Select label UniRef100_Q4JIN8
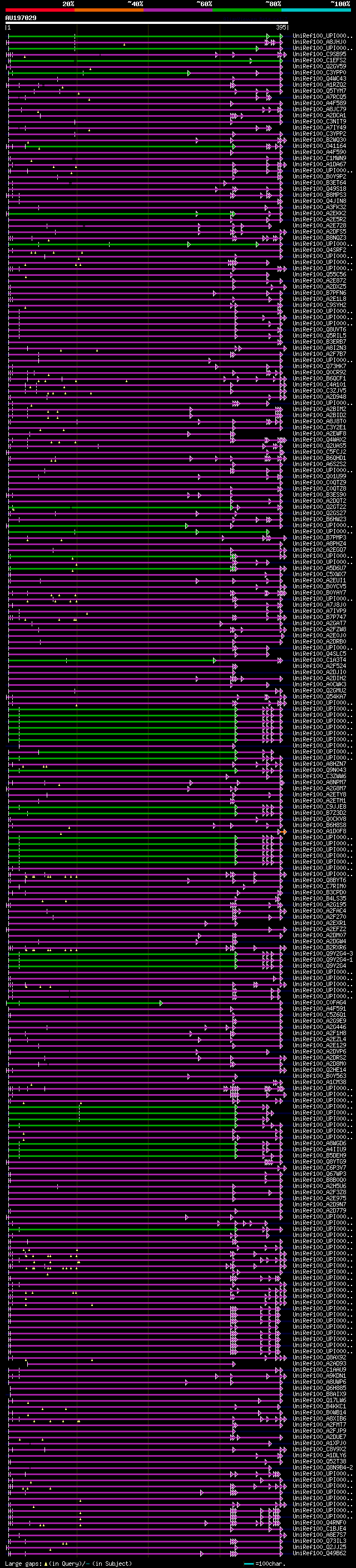The image size is (356, 1568). [x=319, y=201]
